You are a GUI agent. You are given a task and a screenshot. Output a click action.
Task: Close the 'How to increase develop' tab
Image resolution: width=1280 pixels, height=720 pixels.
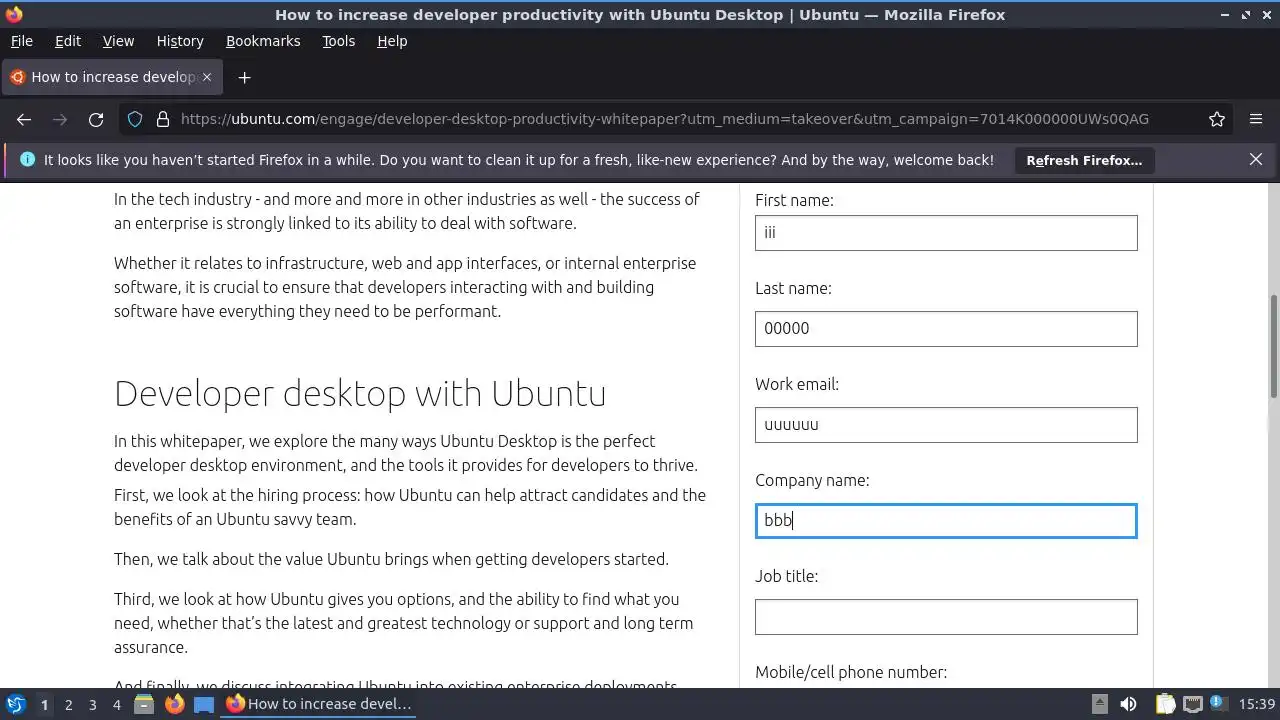(x=207, y=77)
